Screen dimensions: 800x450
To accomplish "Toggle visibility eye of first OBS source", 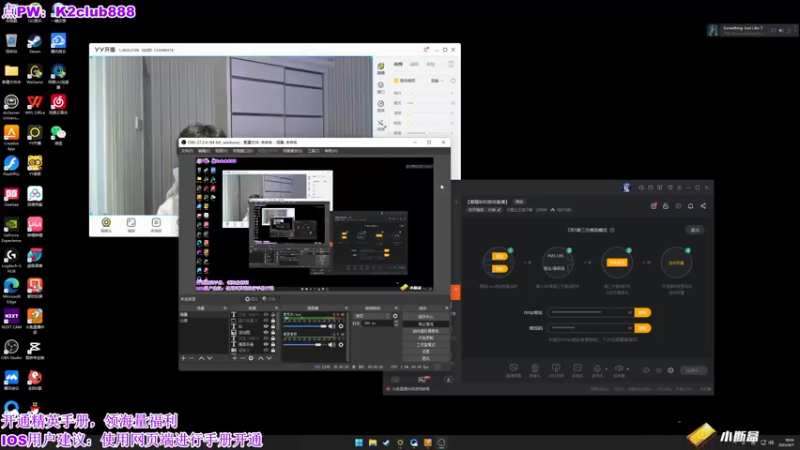I will point(266,315).
